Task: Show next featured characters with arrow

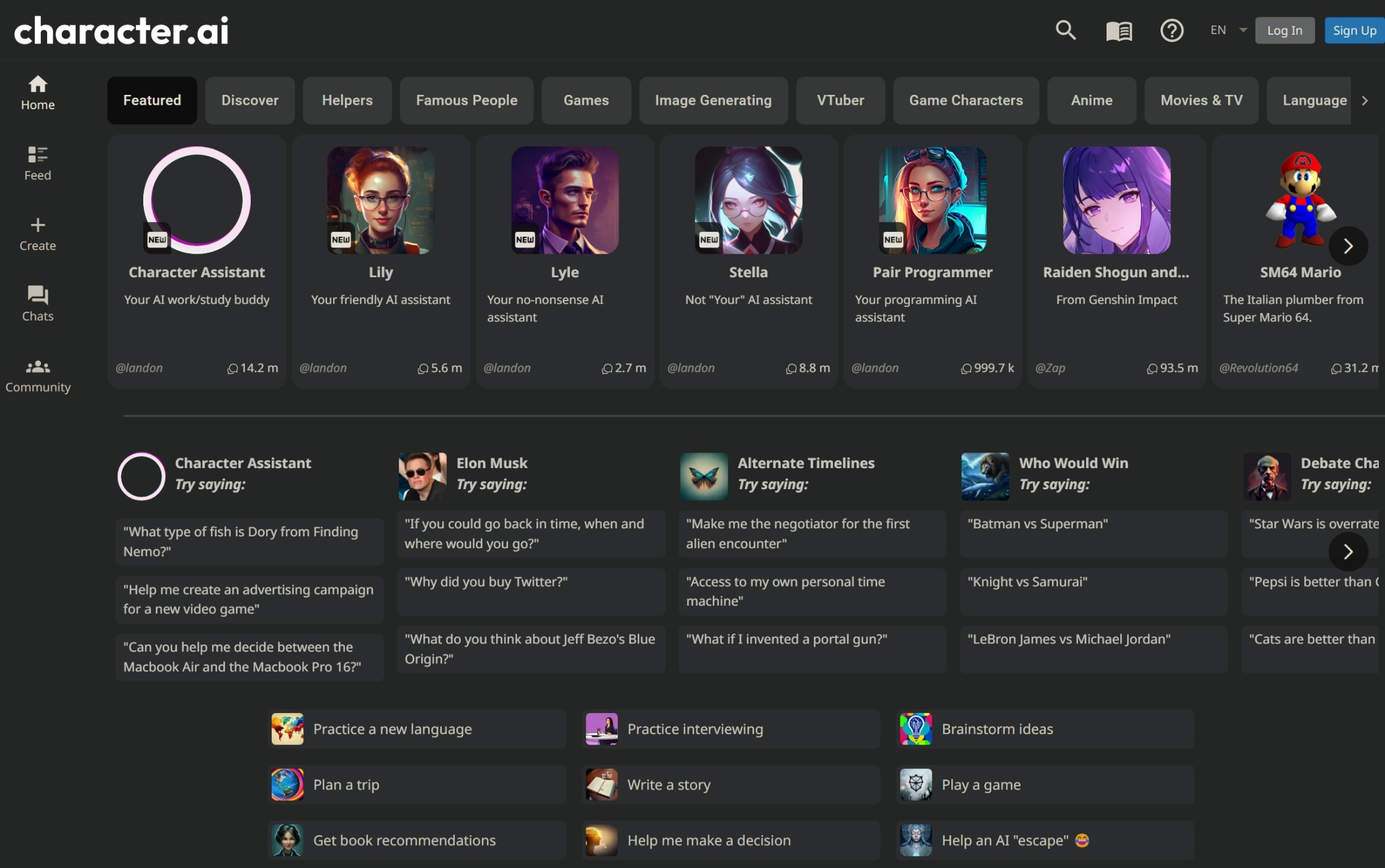Action: point(1347,246)
